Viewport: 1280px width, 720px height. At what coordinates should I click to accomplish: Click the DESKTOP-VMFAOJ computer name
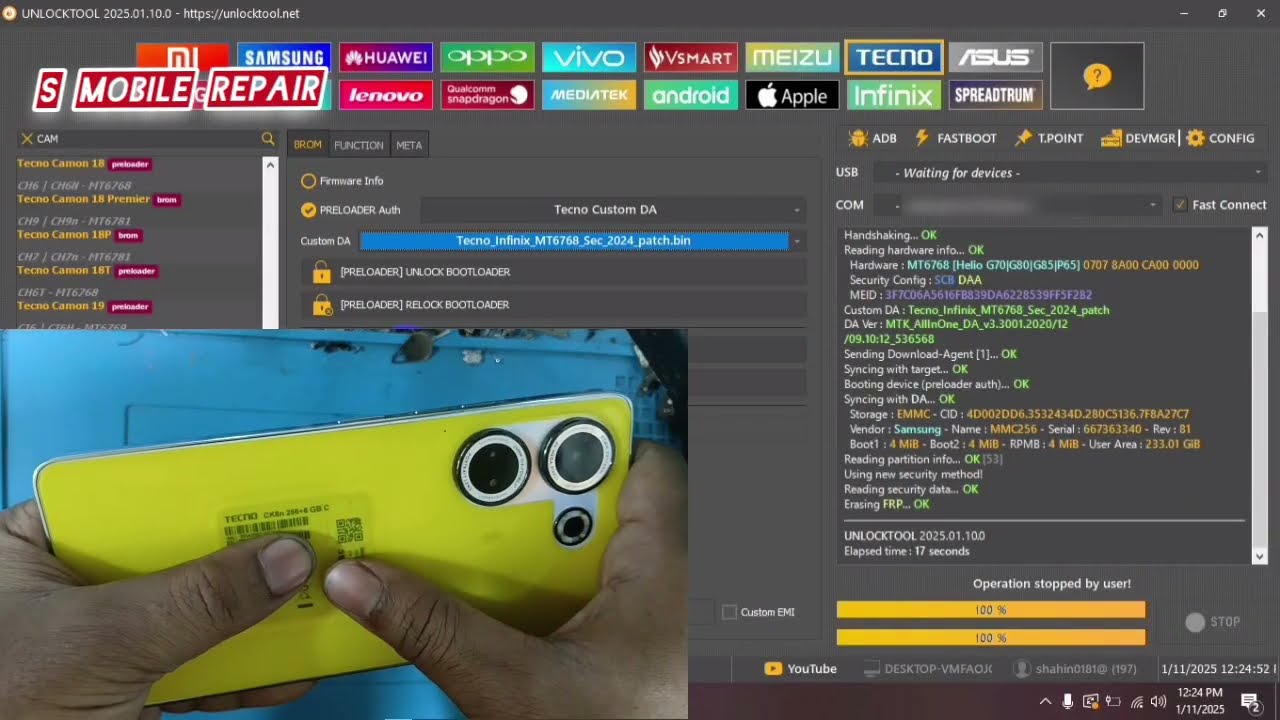pyautogui.click(x=928, y=669)
